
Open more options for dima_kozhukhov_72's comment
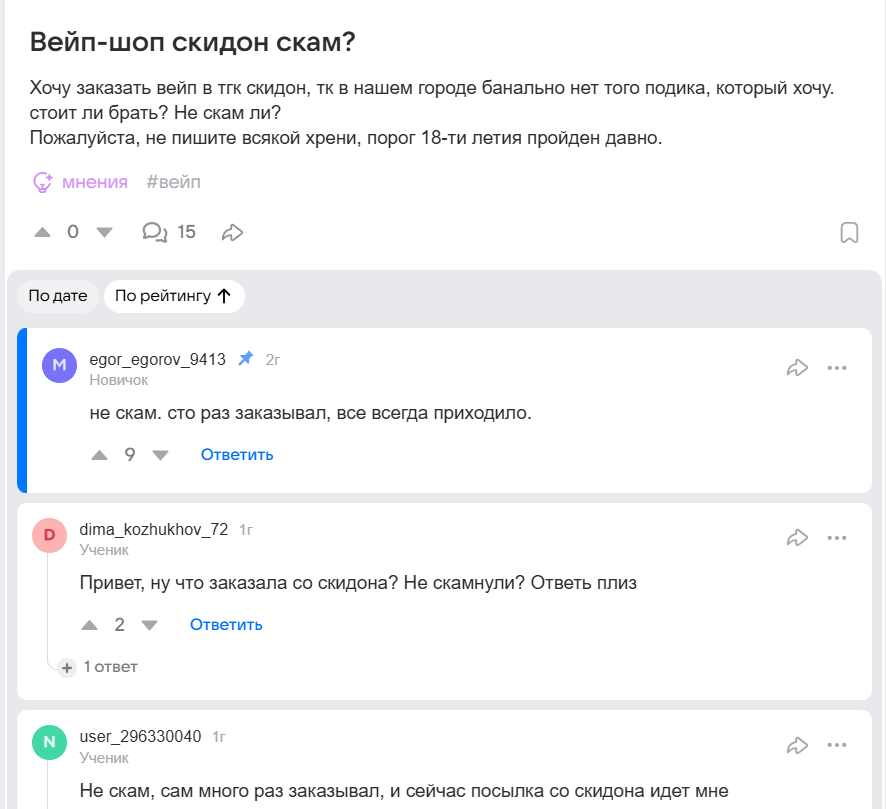click(x=837, y=538)
